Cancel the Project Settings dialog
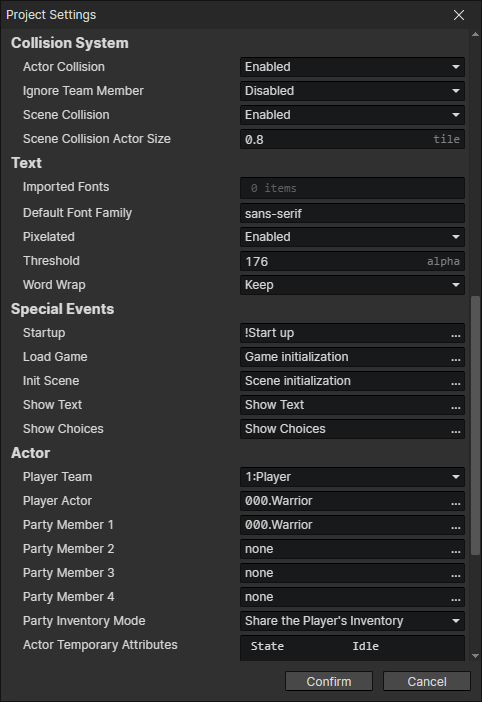This screenshot has height=702, width=482. pyautogui.click(x=427, y=681)
